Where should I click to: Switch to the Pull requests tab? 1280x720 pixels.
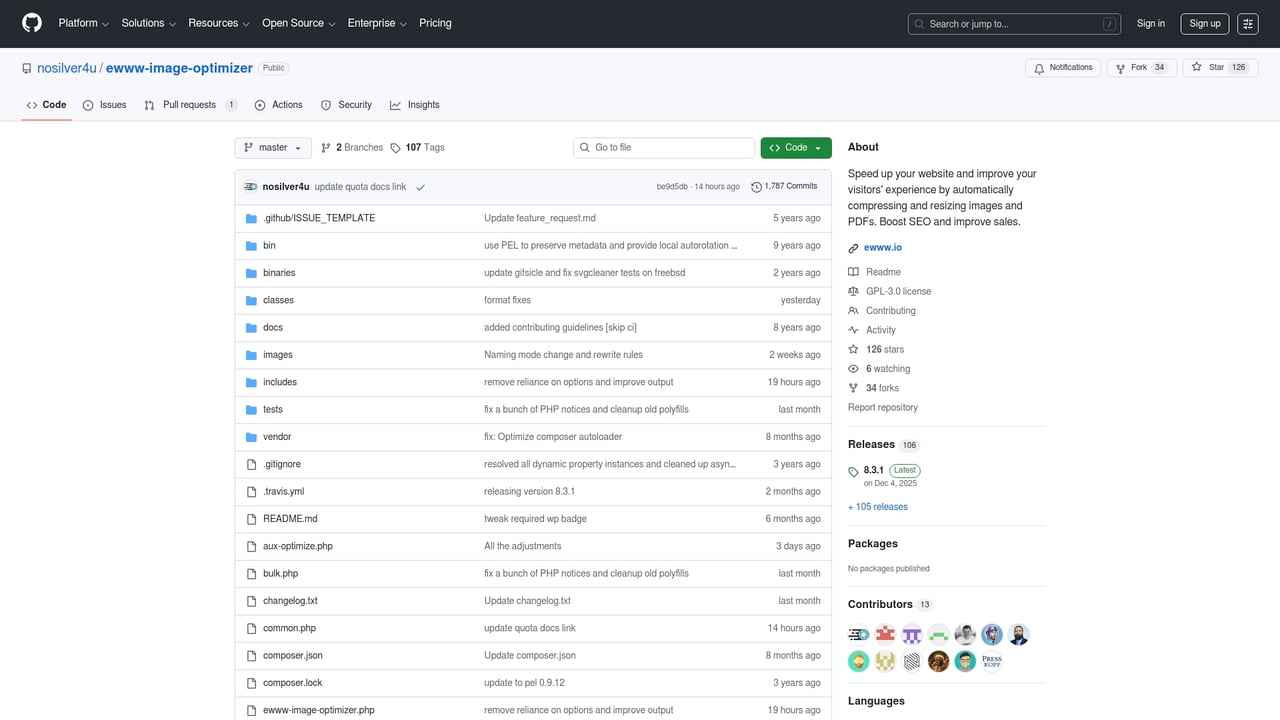pyautogui.click(x=189, y=105)
